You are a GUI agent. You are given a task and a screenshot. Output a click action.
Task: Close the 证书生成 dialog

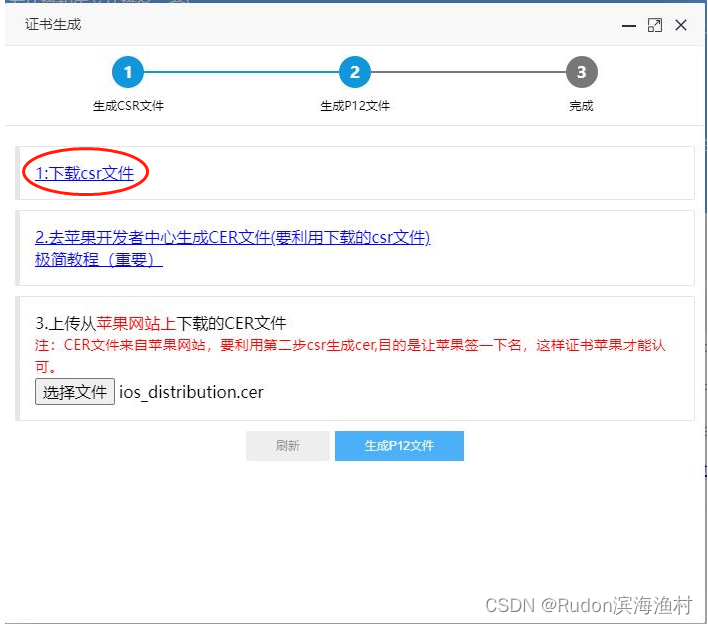pyautogui.click(x=681, y=25)
